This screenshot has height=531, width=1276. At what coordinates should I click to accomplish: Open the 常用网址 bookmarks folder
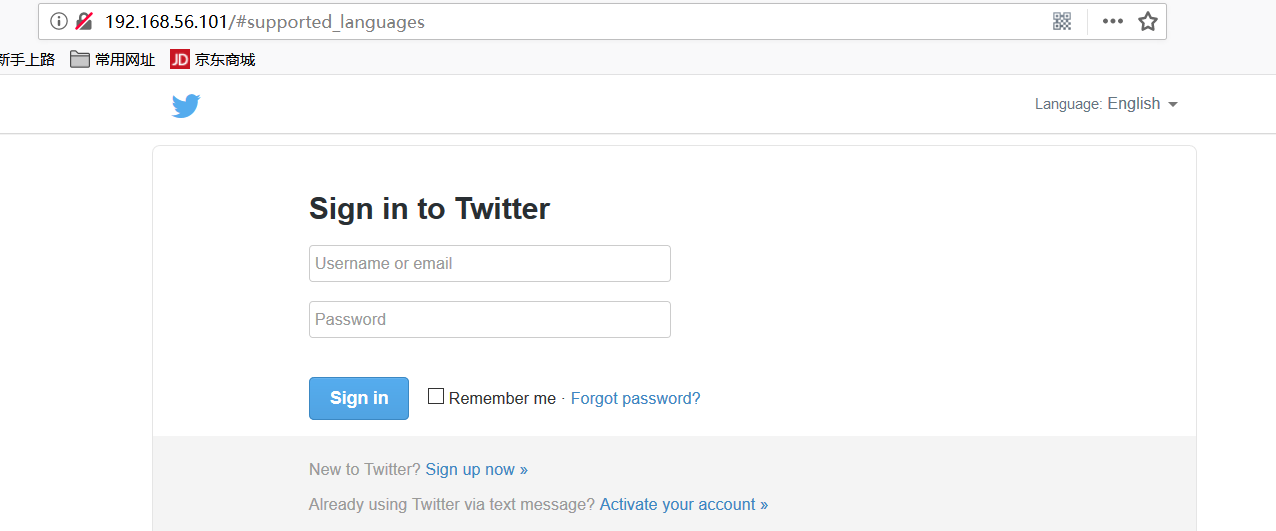click(x=113, y=60)
